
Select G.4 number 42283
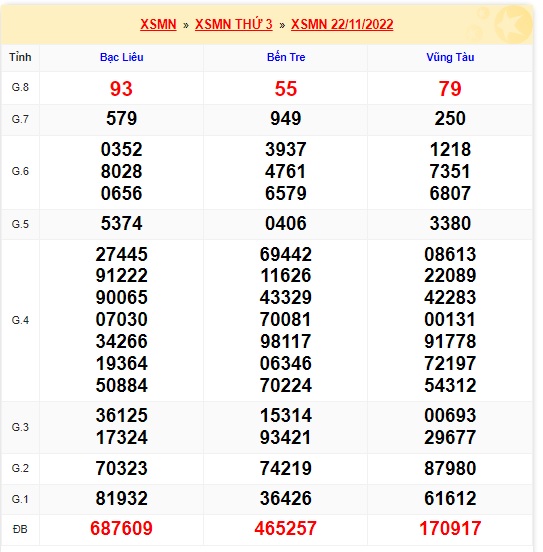pyautogui.click(x=450, y=297)
